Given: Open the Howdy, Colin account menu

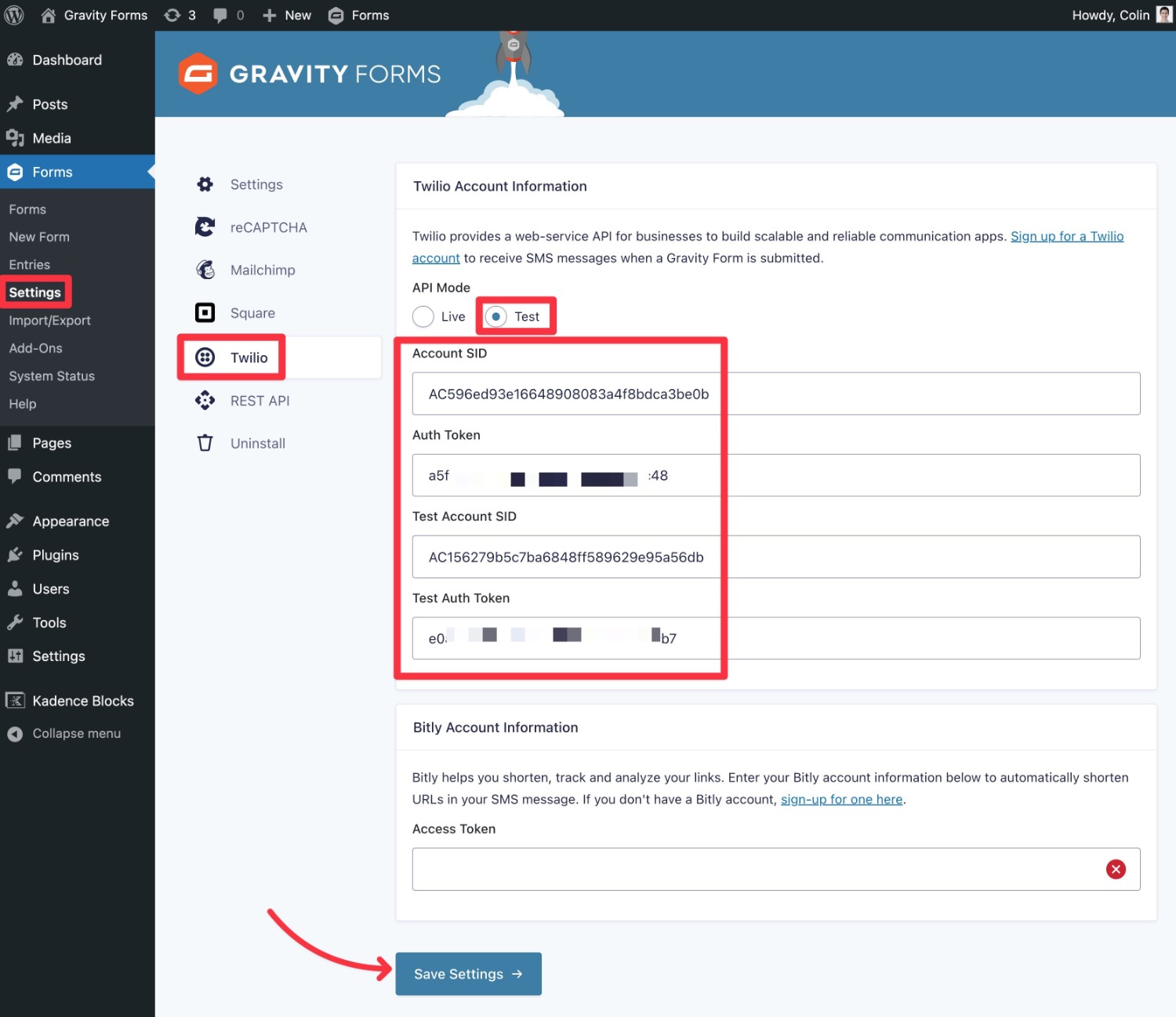Looking at the screenshot, I should 1111,15.
